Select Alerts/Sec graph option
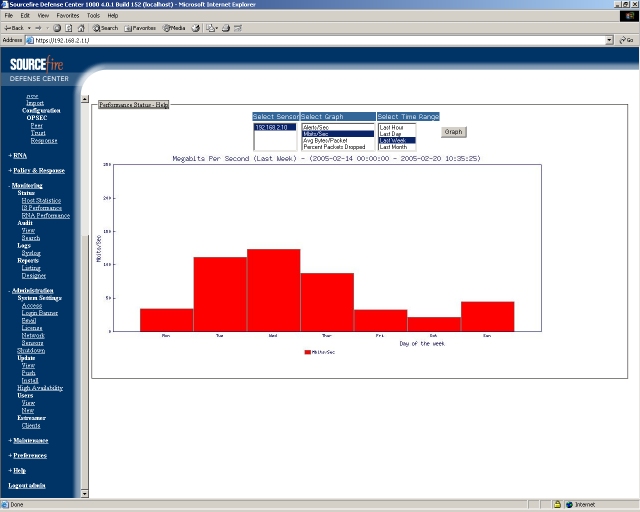 pos(338,127)
